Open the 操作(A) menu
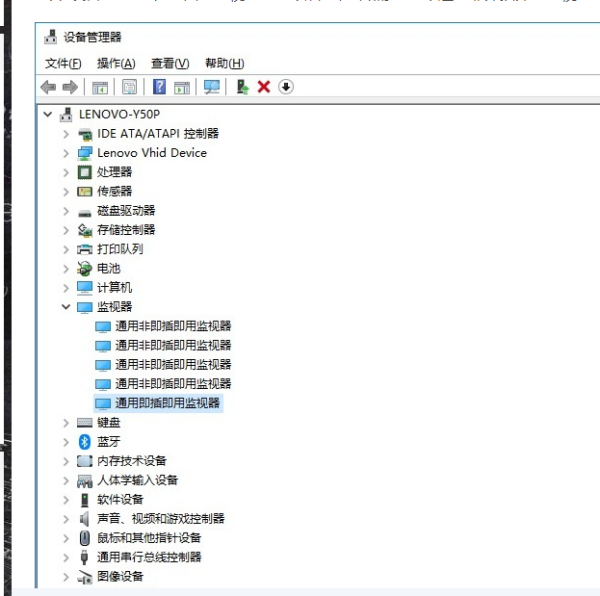This screenshot has height=596, width=600. [x=116, y=63]
